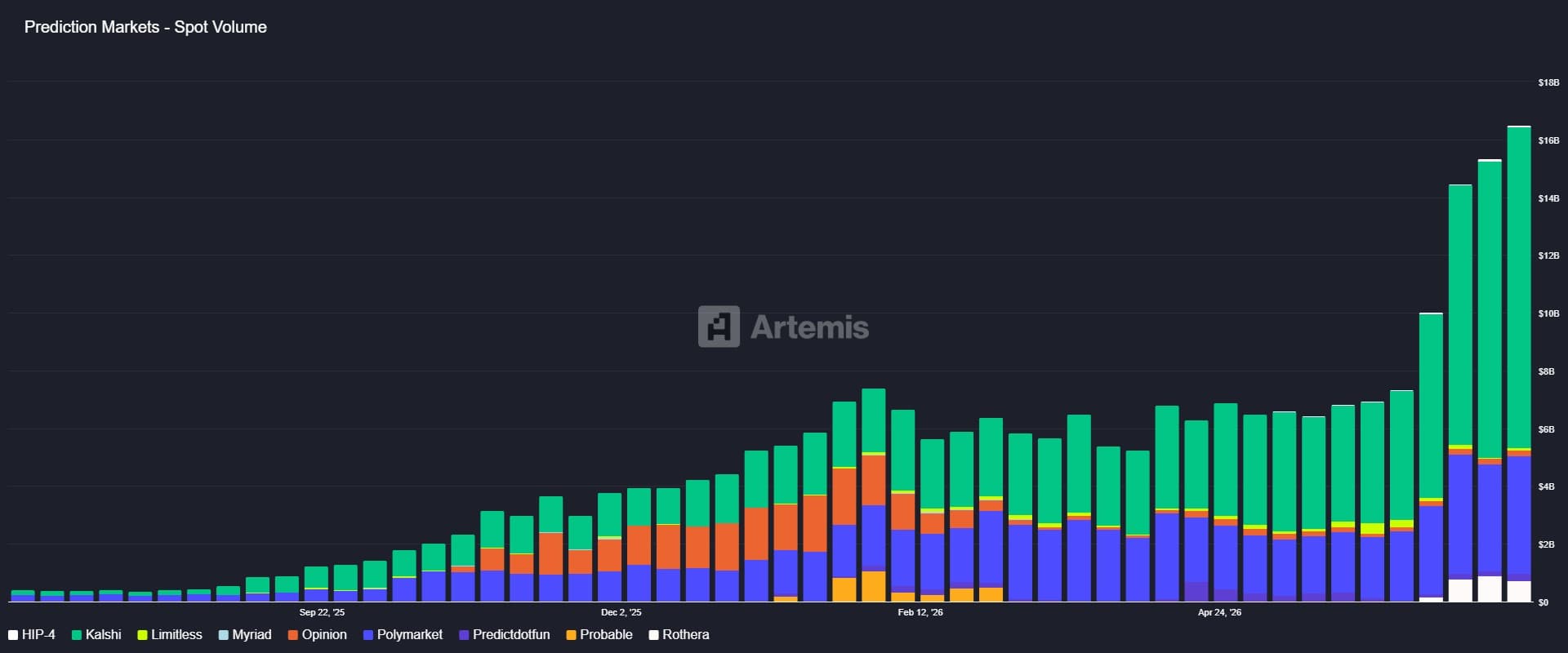Click the $6B y-axis label
This screenshot has width=1568, height=653.
click(1546, 429)
